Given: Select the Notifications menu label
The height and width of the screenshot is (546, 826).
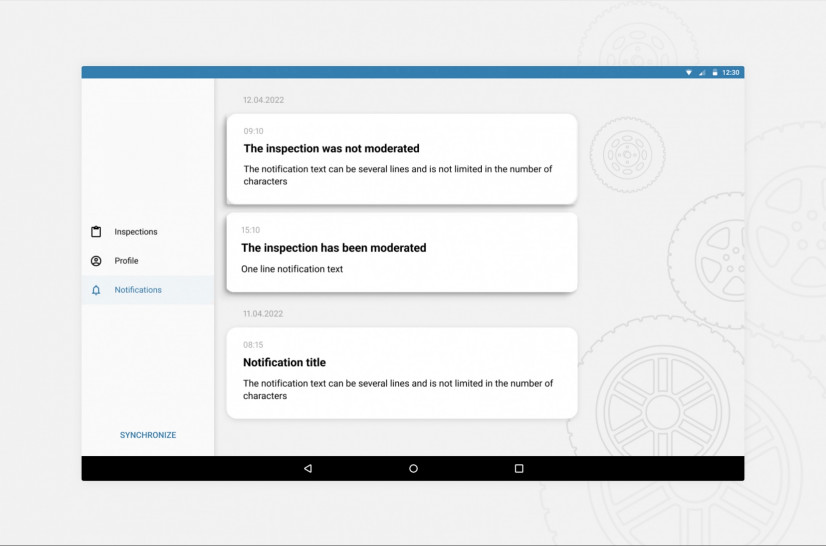Looking at the screenshot, I should coord(138,290).
